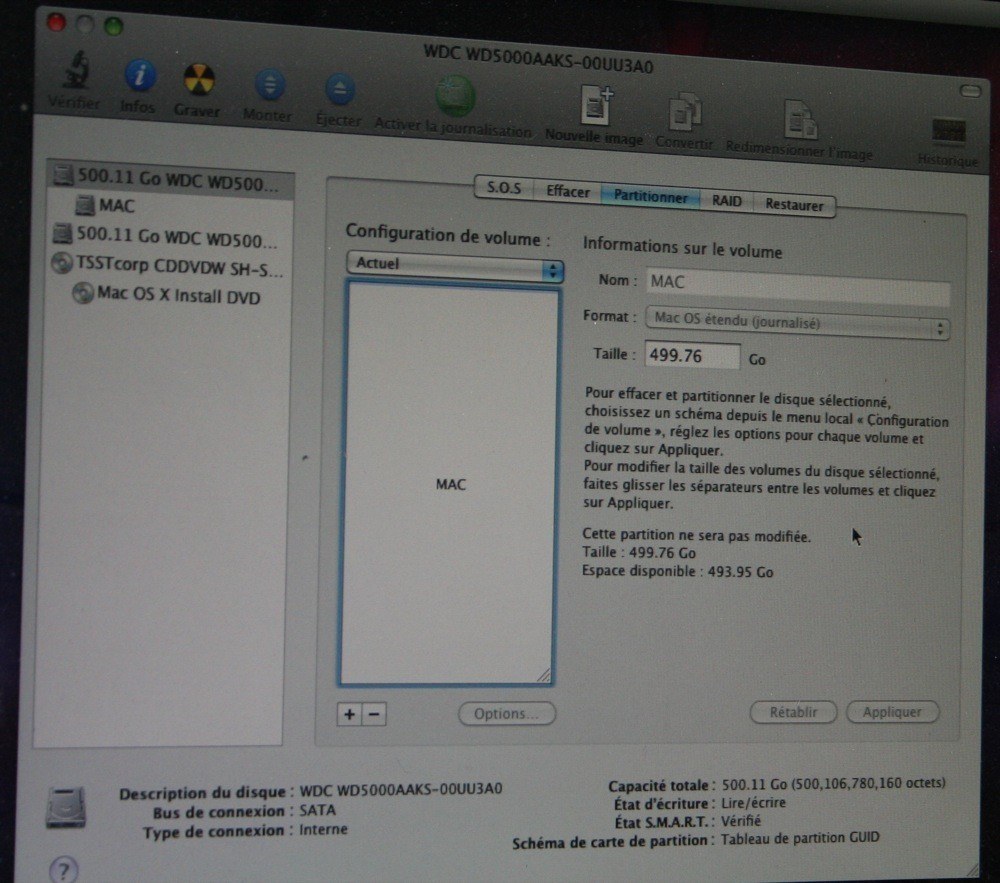Click the Options... button
Viewport: 1000px width, 883px height.
coord(506,713)
